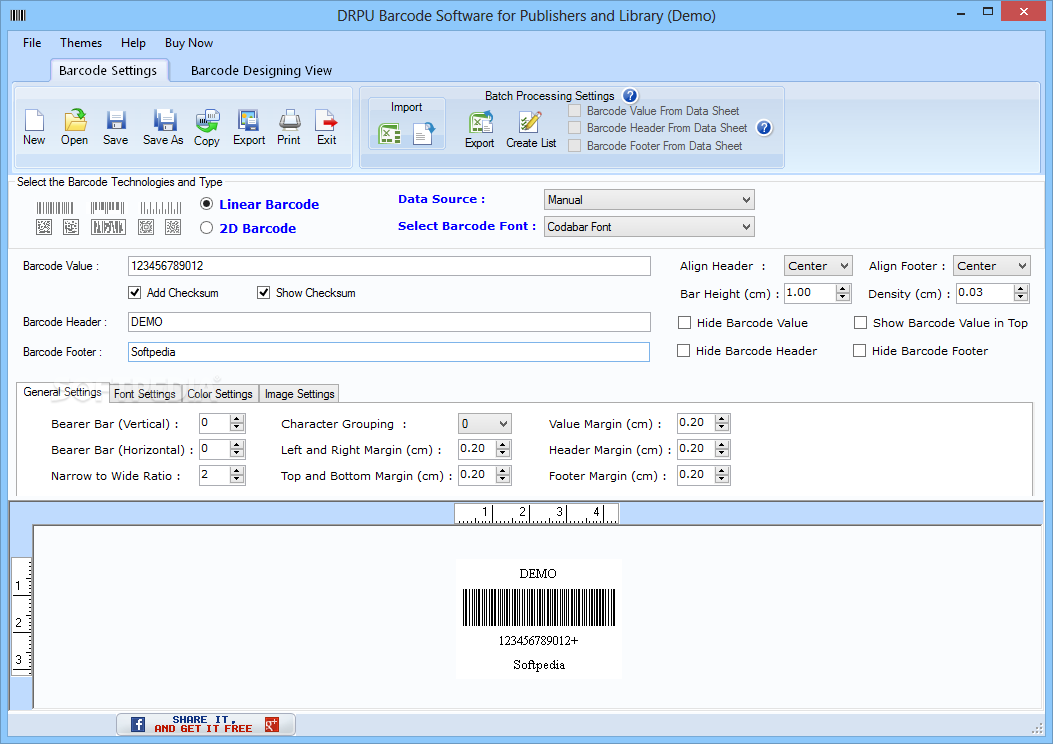Open the File menu

tap(32, 43)
